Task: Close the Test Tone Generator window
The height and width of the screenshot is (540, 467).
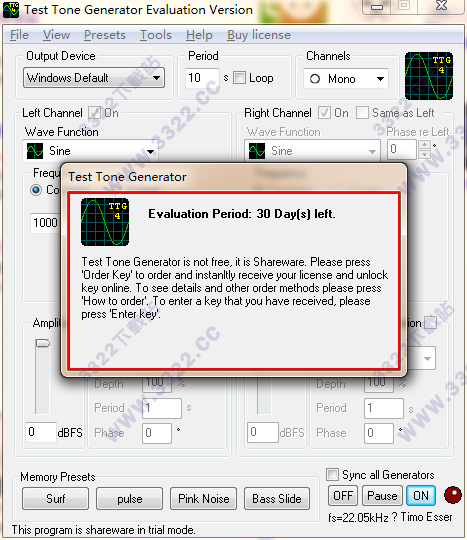Action: 442,6
